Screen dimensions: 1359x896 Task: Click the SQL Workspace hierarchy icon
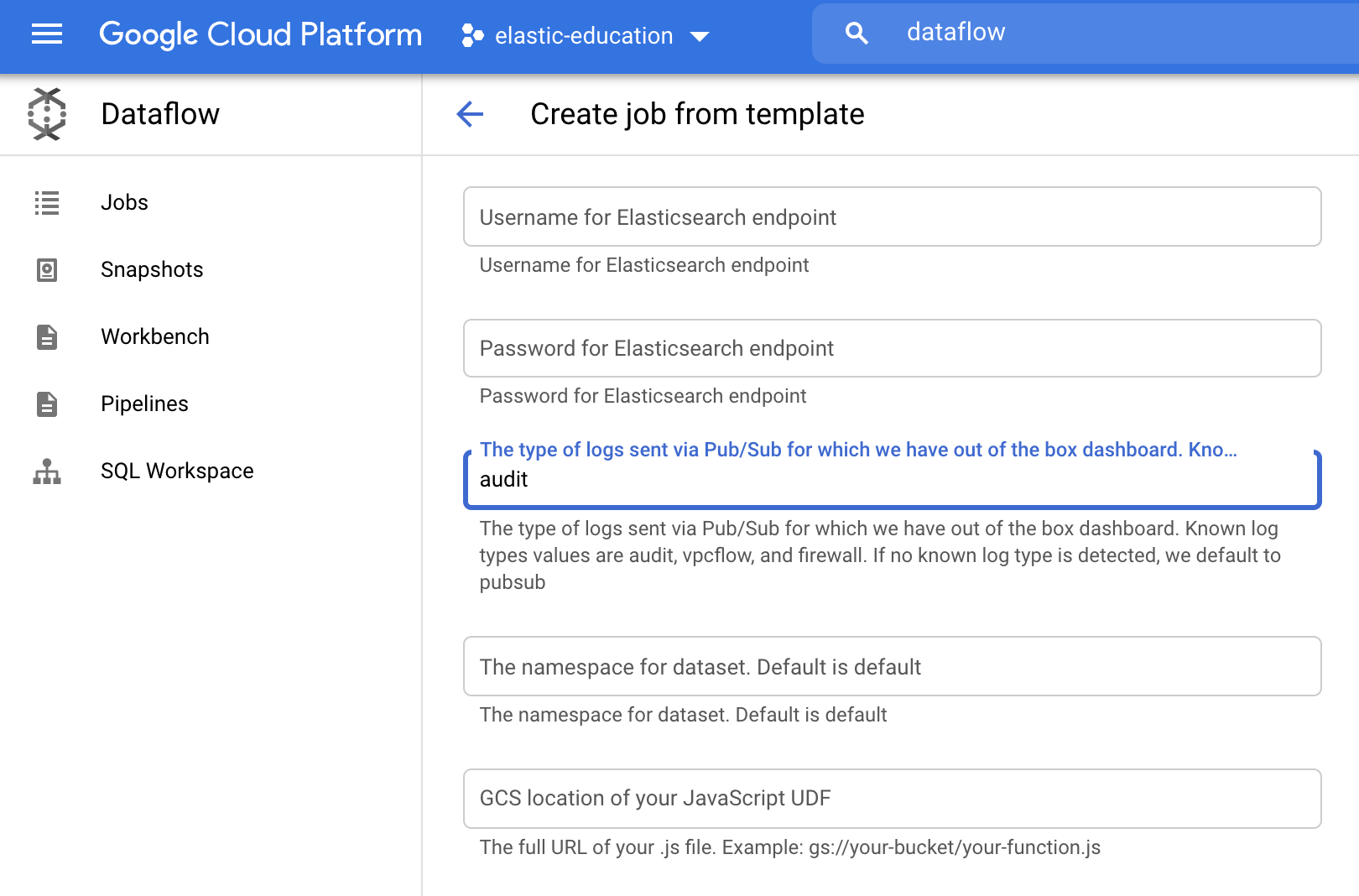46,471
